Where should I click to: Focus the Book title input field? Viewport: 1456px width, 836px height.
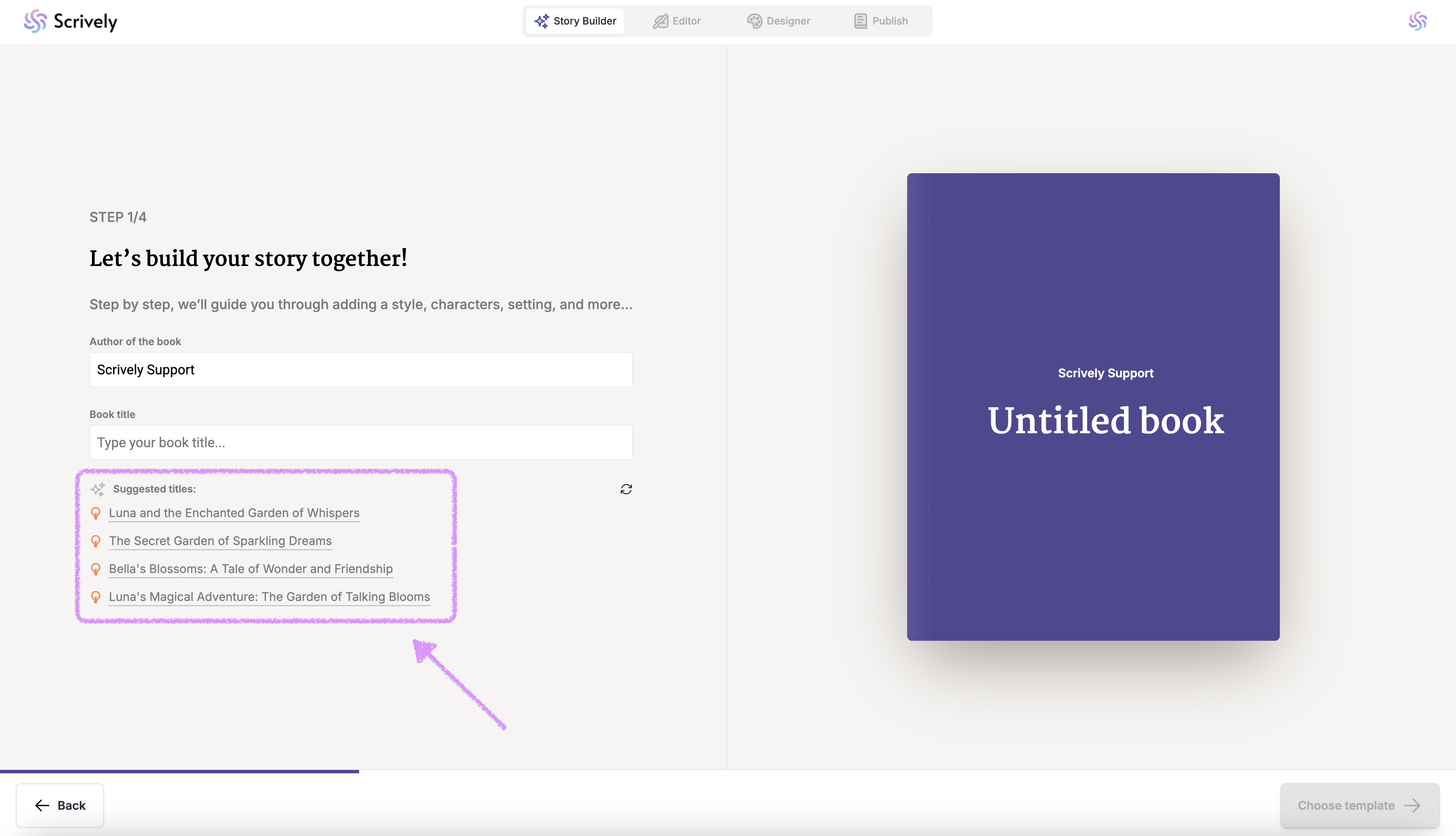(360, 442)
